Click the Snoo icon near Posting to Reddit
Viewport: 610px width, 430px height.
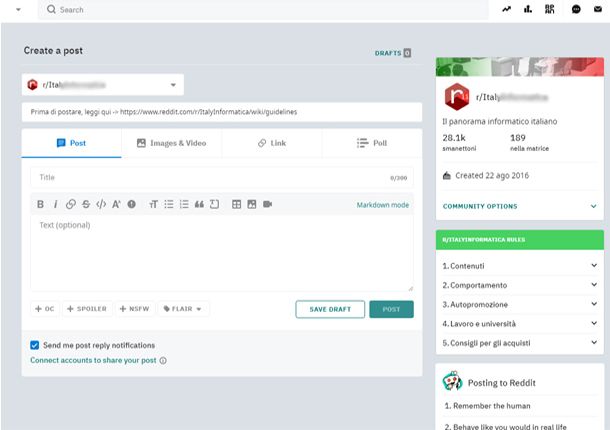coord(452,381)
